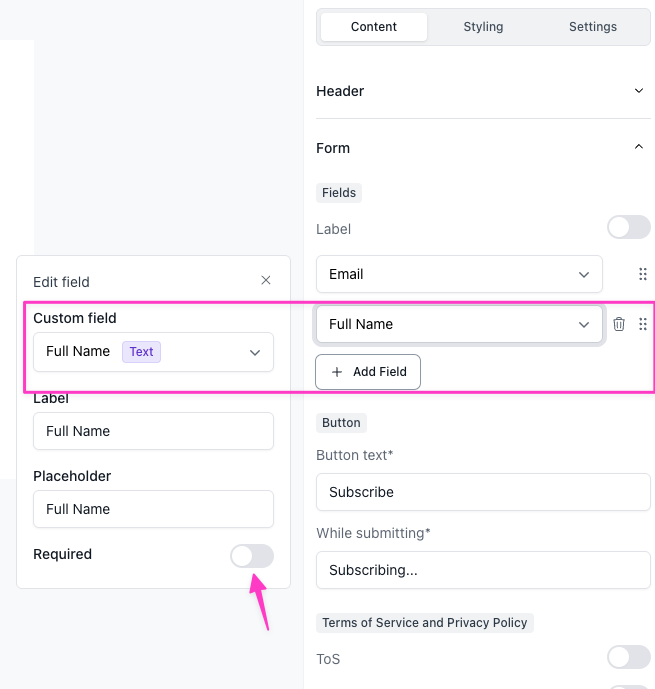Click the Add Field button
Viewport: 655px width, 689px height.
coord(368,371)
